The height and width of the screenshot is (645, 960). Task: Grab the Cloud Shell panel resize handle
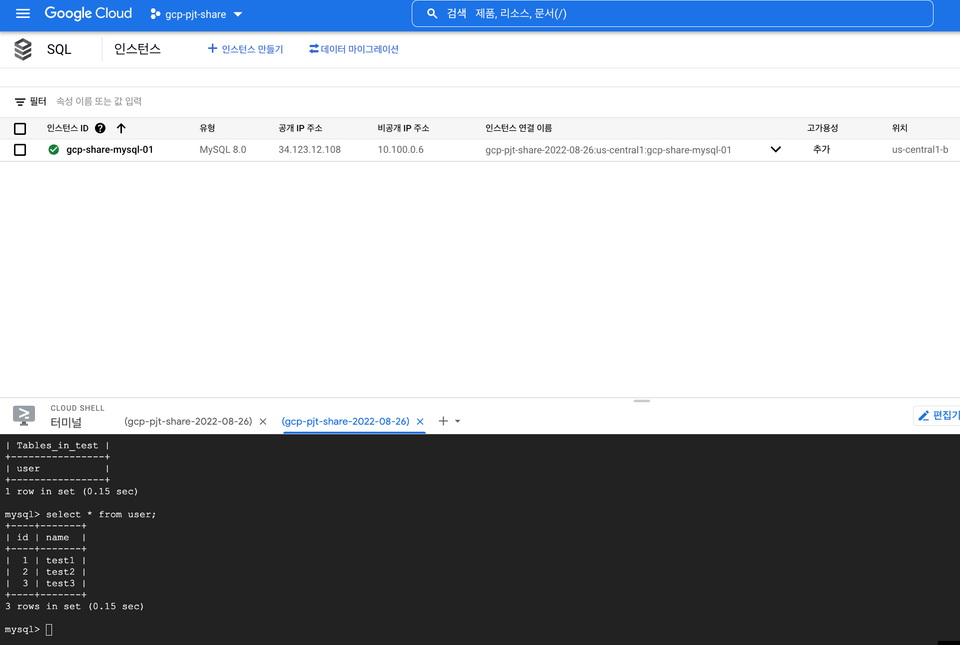pos(642,401)
